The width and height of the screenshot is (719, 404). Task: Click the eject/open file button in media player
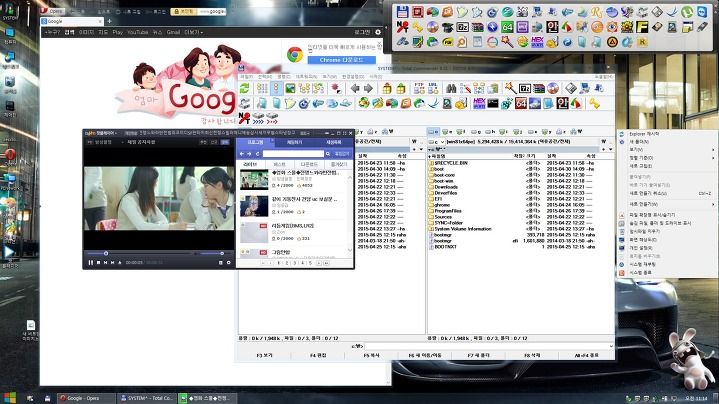120,262
